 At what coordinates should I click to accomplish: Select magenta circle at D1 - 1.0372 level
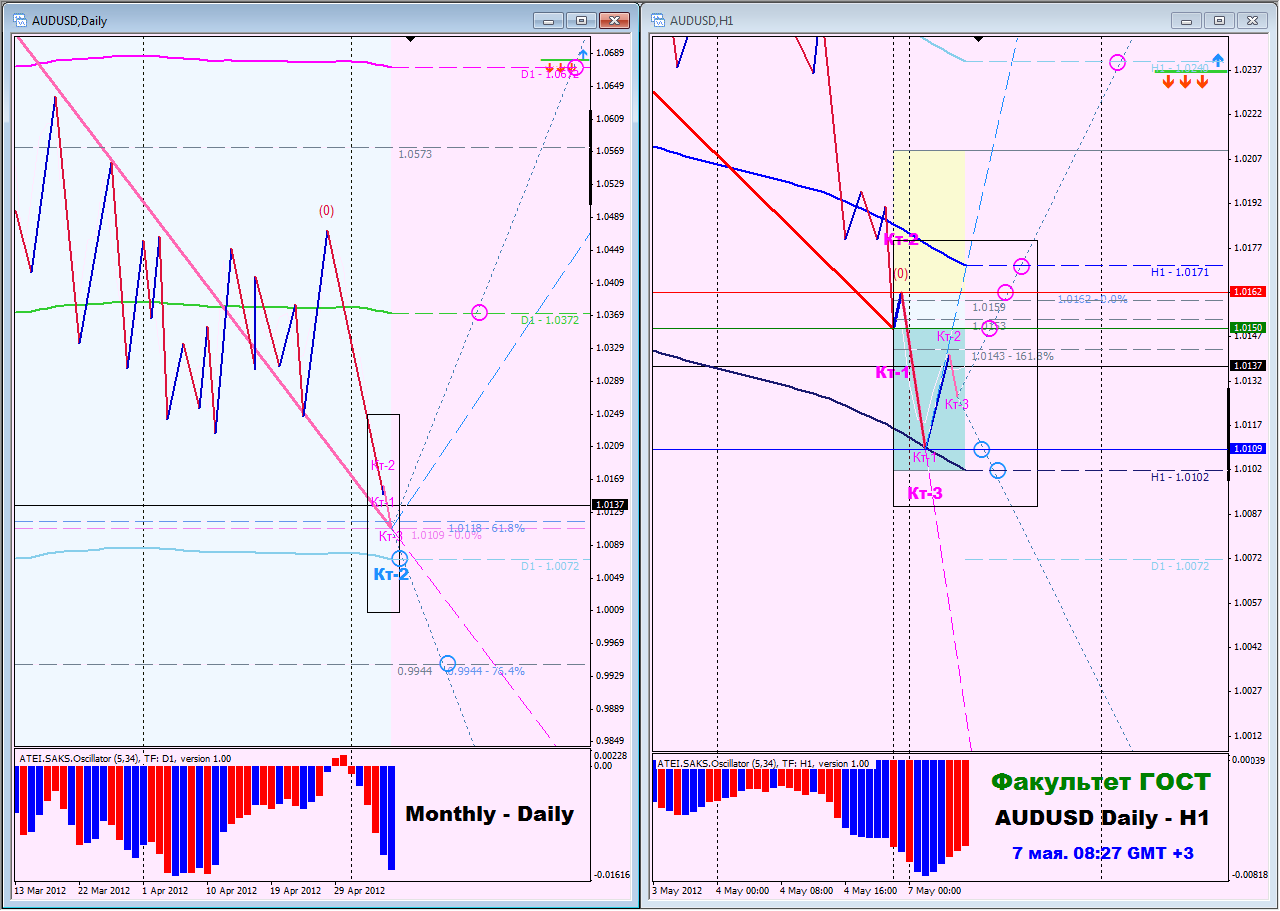click(x=479, y=313)
